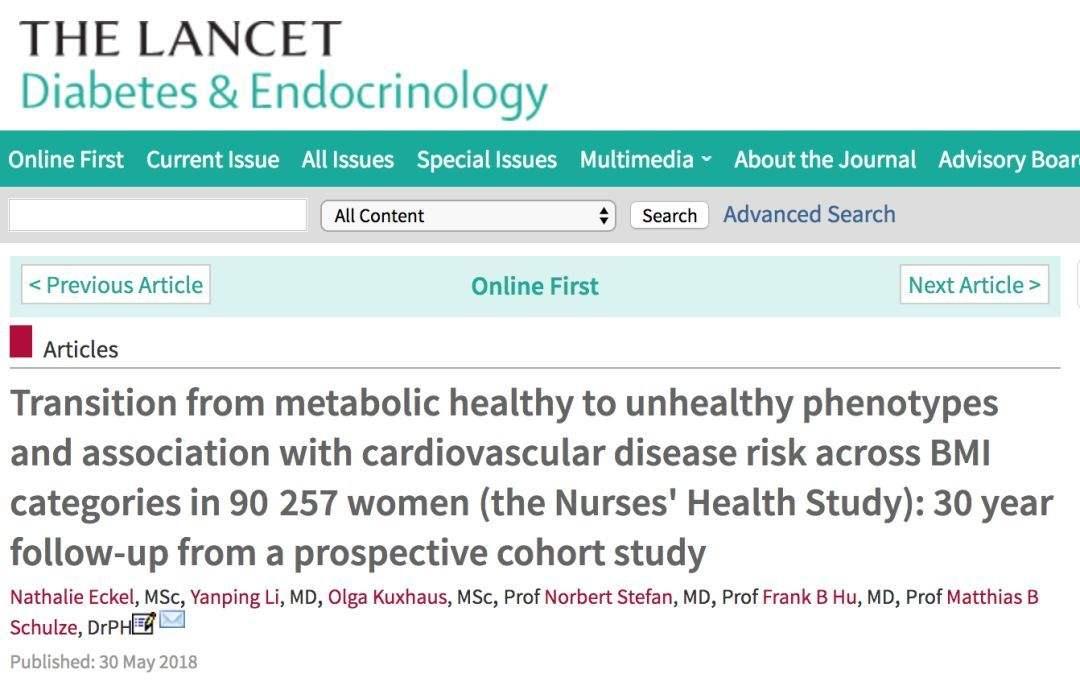This screenshot has height=686, width=1080.
Task: Click the email envelope icon
Action: (172, 621)
